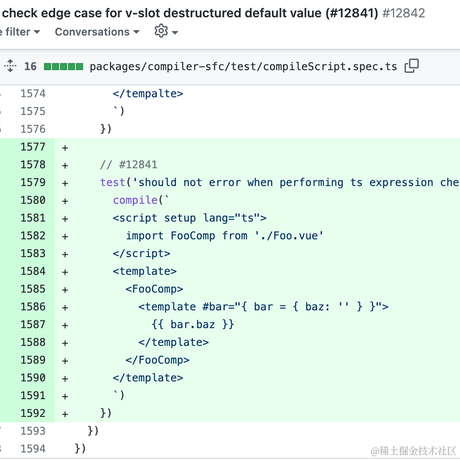This screenshot has width=460, height=460.
Task: Click the green diffstat blocks indicator
Action: click(63, 67)
